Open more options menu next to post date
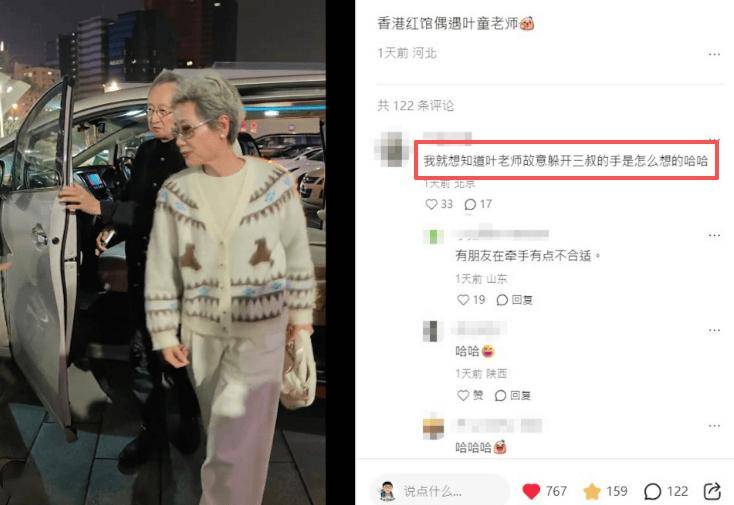734x505 pixels. click(714, 54)
